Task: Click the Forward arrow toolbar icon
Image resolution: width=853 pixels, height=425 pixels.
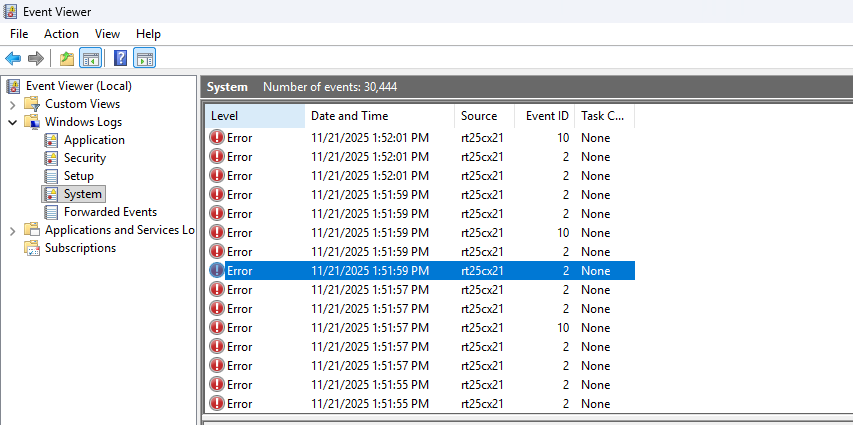Action: pyautogui.click(x=35, y=58)
